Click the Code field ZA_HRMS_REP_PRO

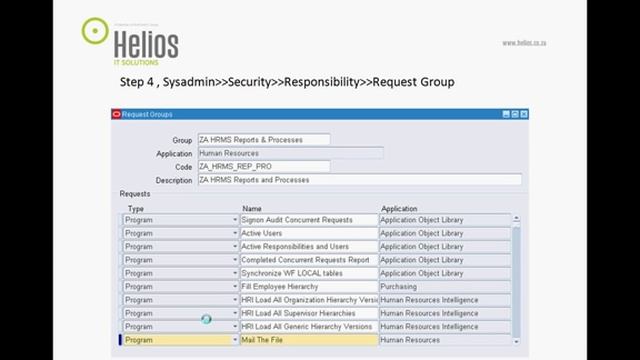click(x=264, y=167)
